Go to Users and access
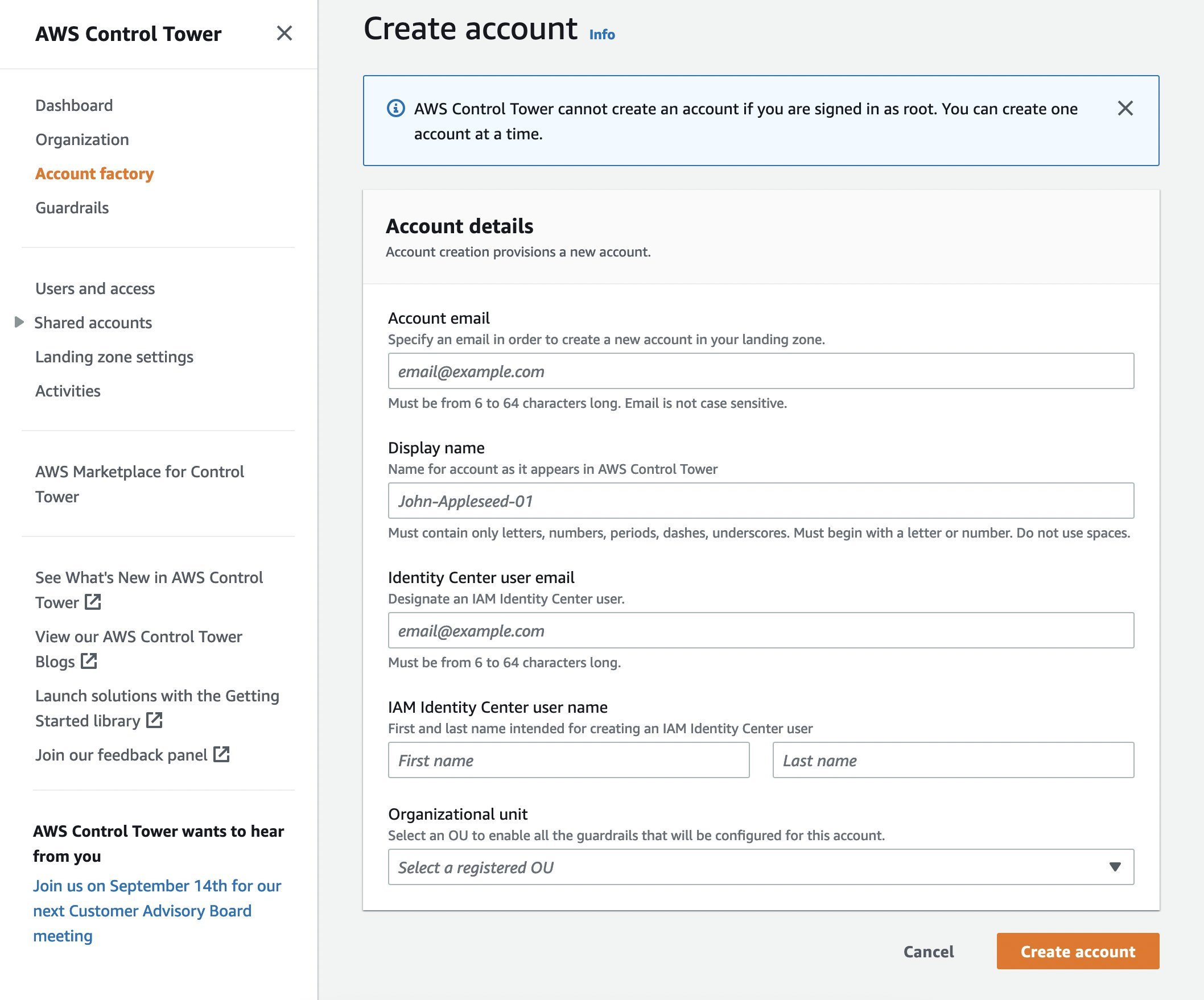Screen dimensions: 1204x1000 coord(94,288)
